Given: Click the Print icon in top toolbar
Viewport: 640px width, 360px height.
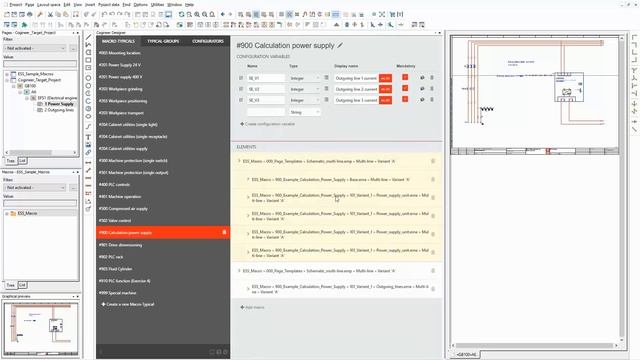Looking at the screenshot, I should (x=29, y=14).
